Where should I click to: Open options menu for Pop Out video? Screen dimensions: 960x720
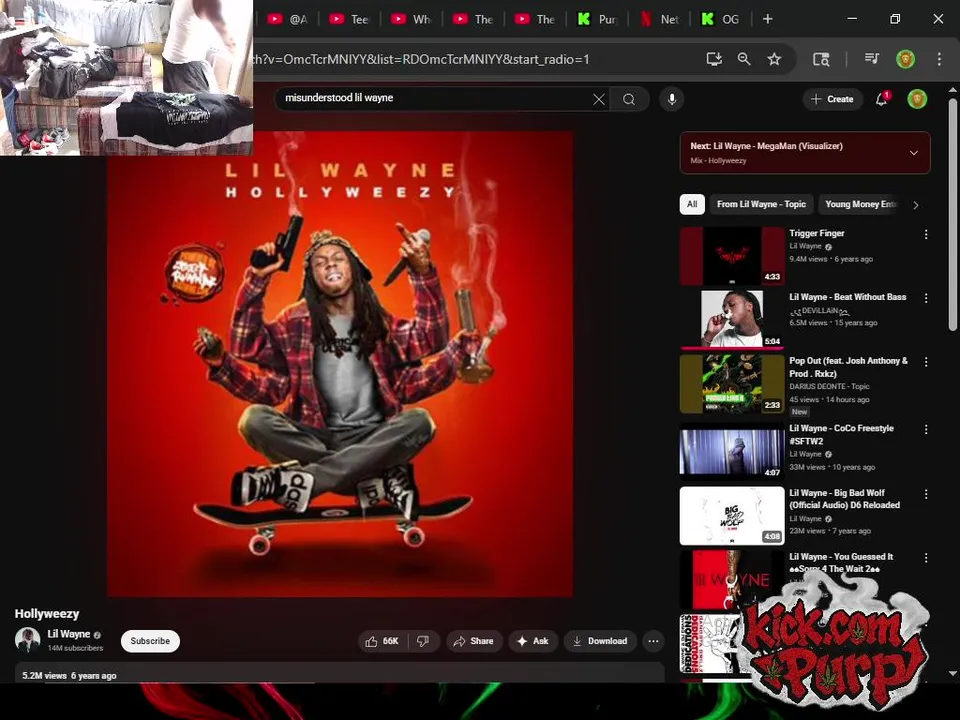coord(926,362)
